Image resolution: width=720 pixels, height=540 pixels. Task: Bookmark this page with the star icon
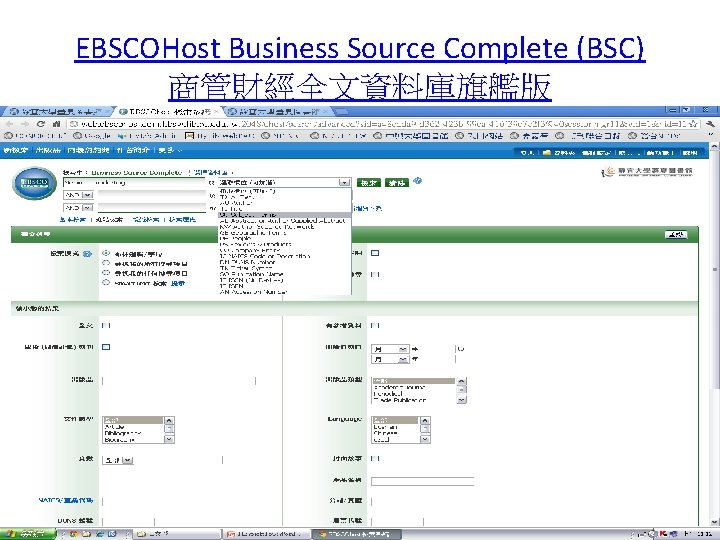693,124
